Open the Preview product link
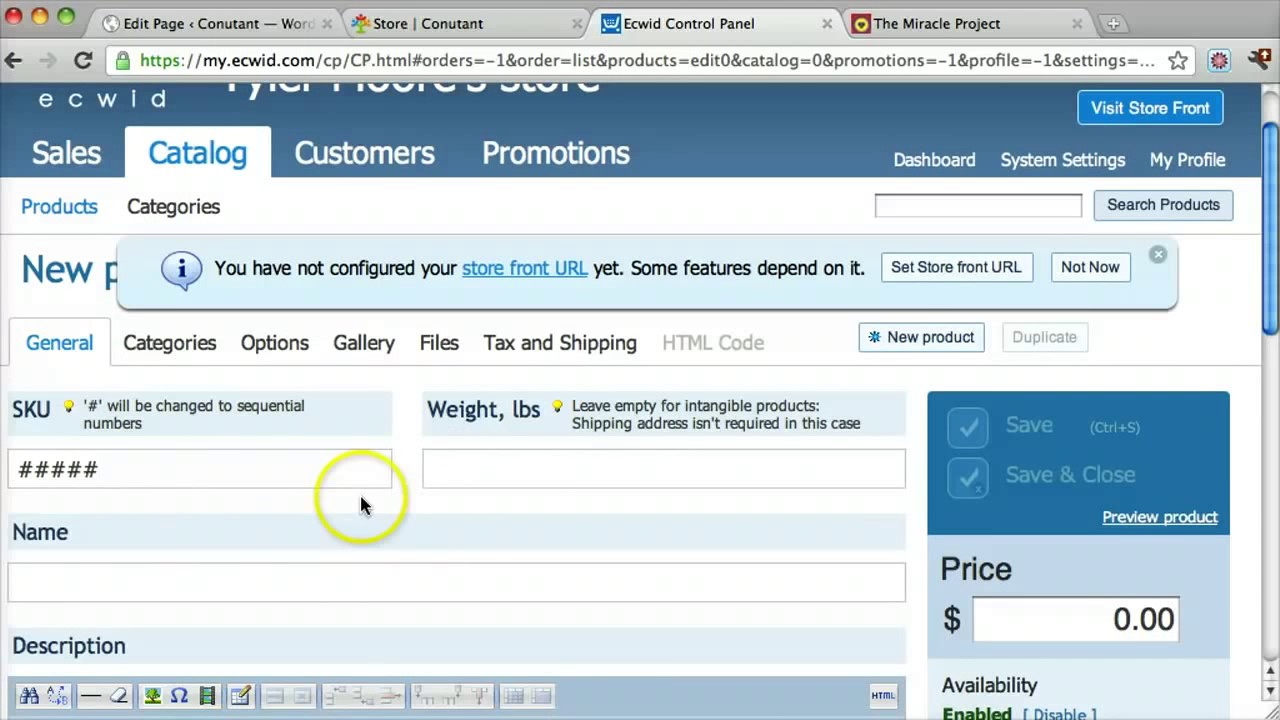Screen dimensions: 1280x720 coord(1160,517)
